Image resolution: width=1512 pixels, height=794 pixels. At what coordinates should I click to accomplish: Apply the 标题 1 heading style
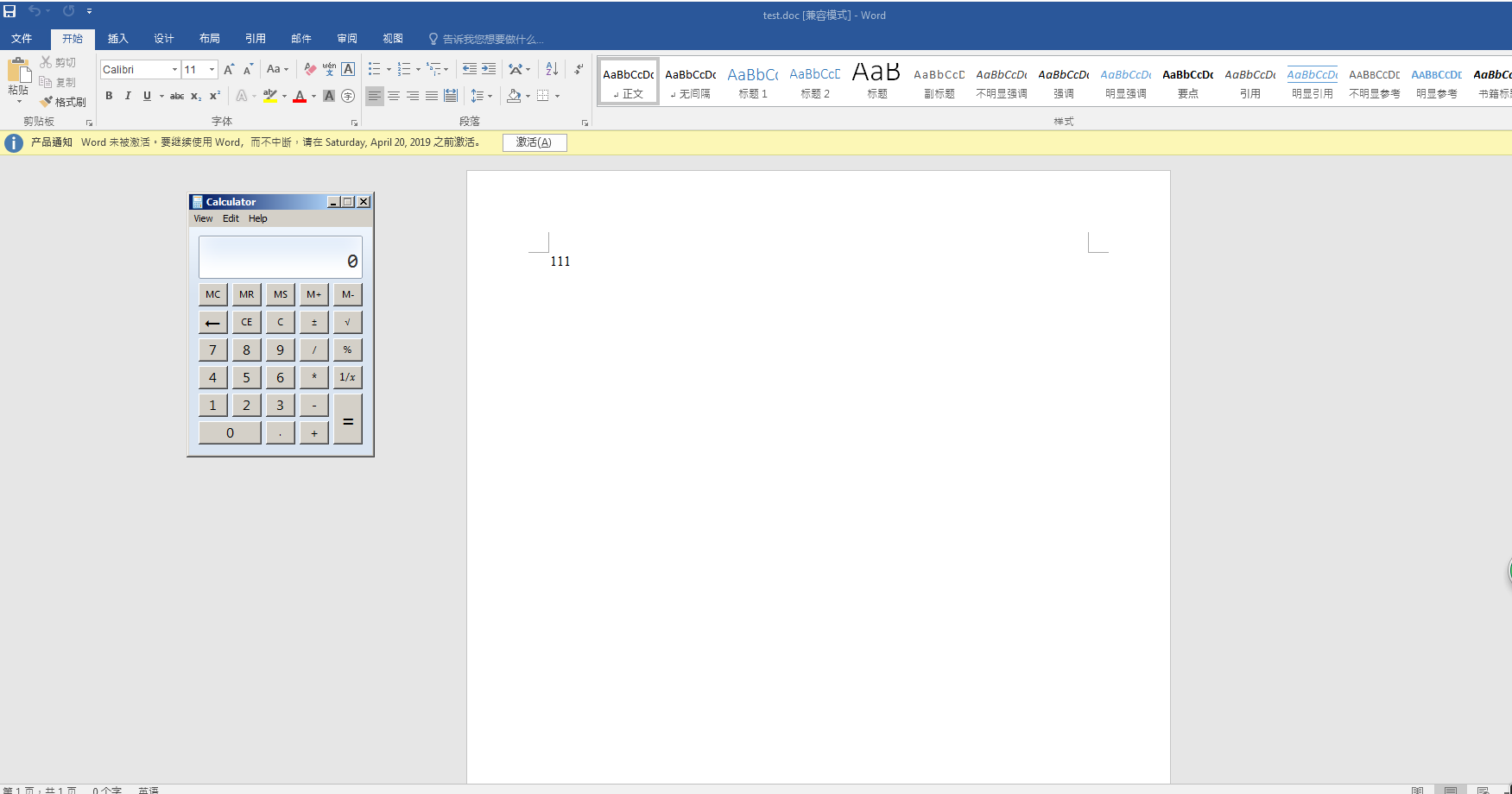tap(753, 82)
